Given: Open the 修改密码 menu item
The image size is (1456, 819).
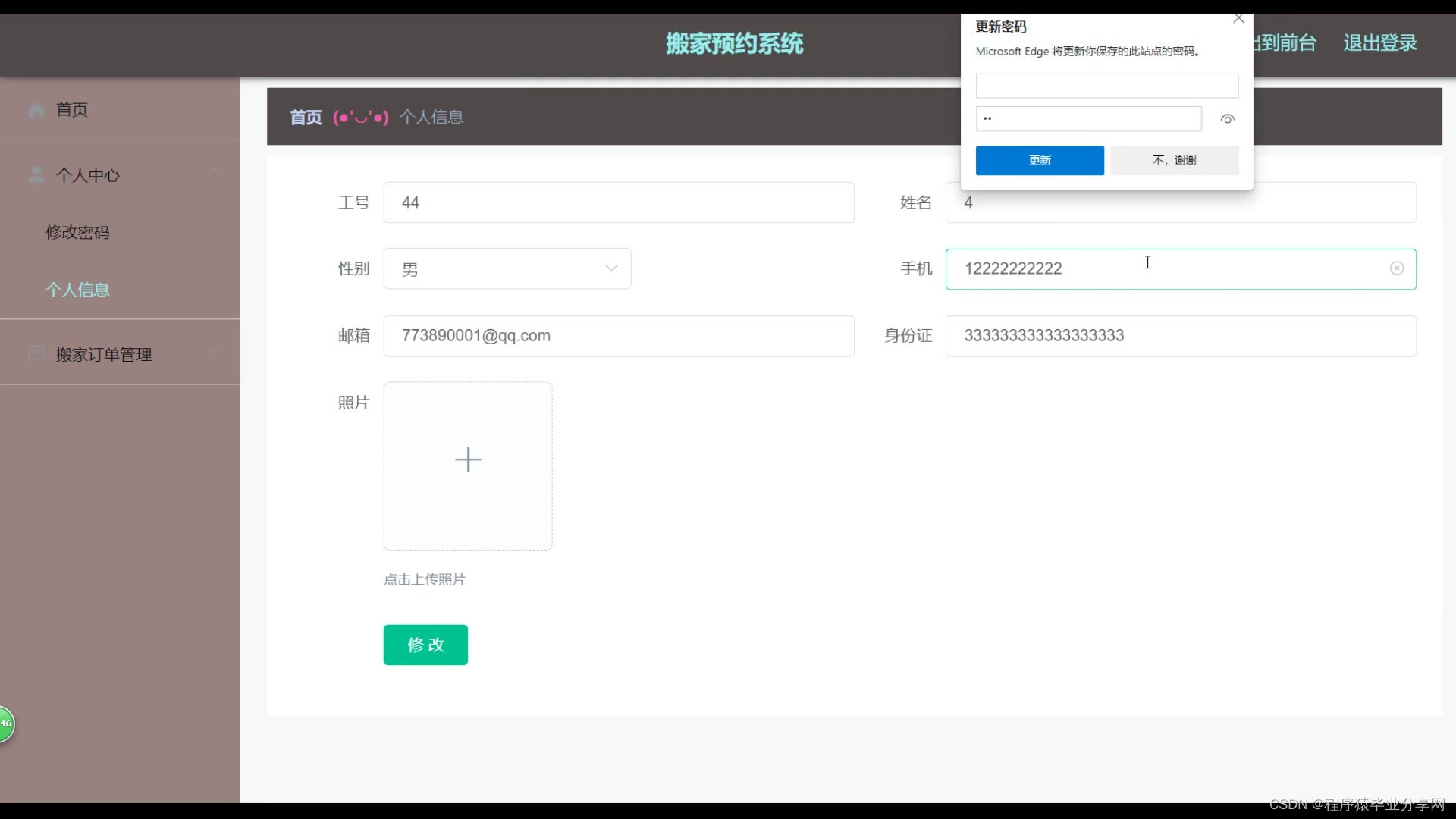Looking at the screenshot, I should tap(77, 233).
